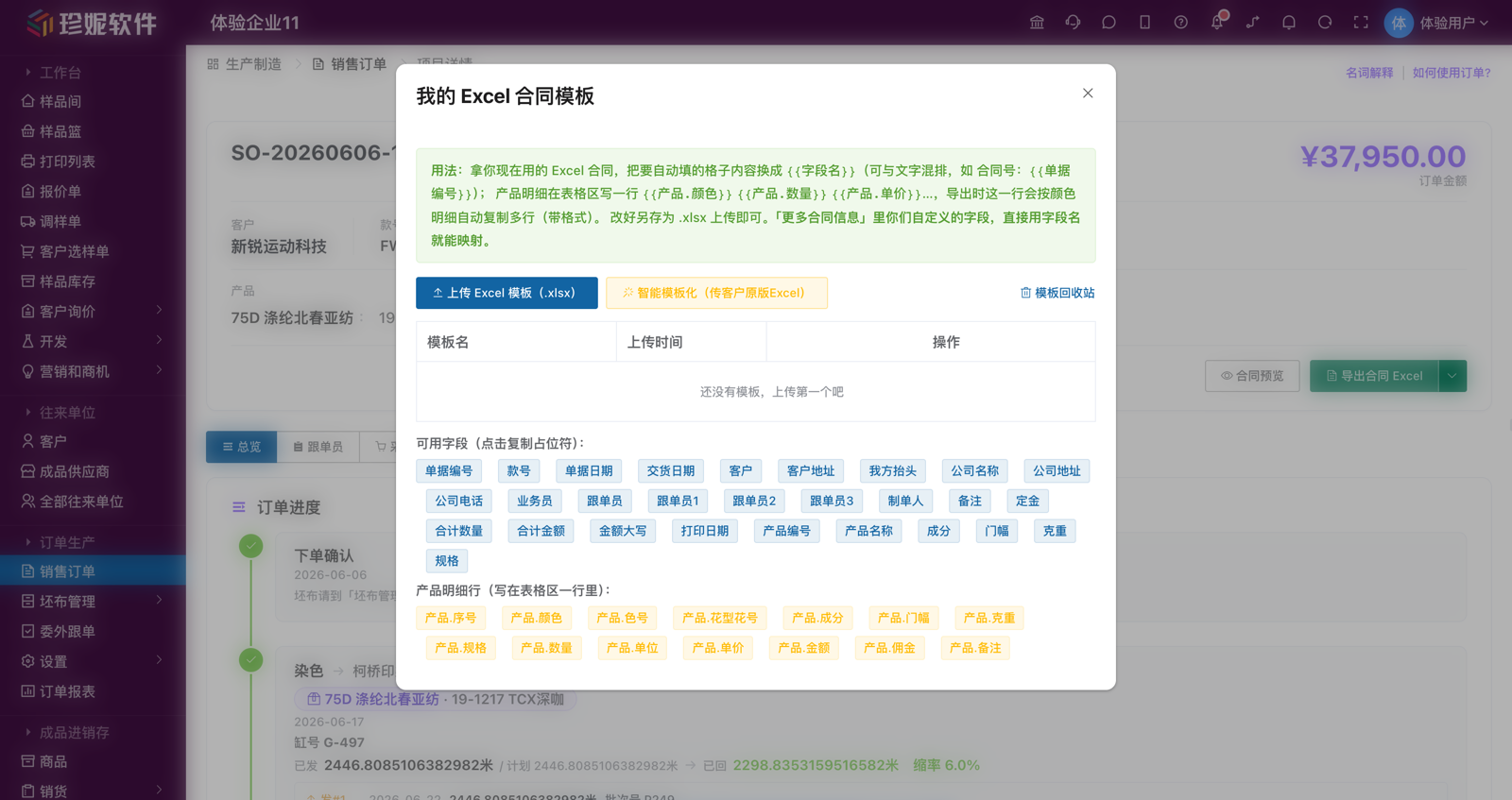Expand 营销和商机 sidebar menu

click(x=93, y=372)
